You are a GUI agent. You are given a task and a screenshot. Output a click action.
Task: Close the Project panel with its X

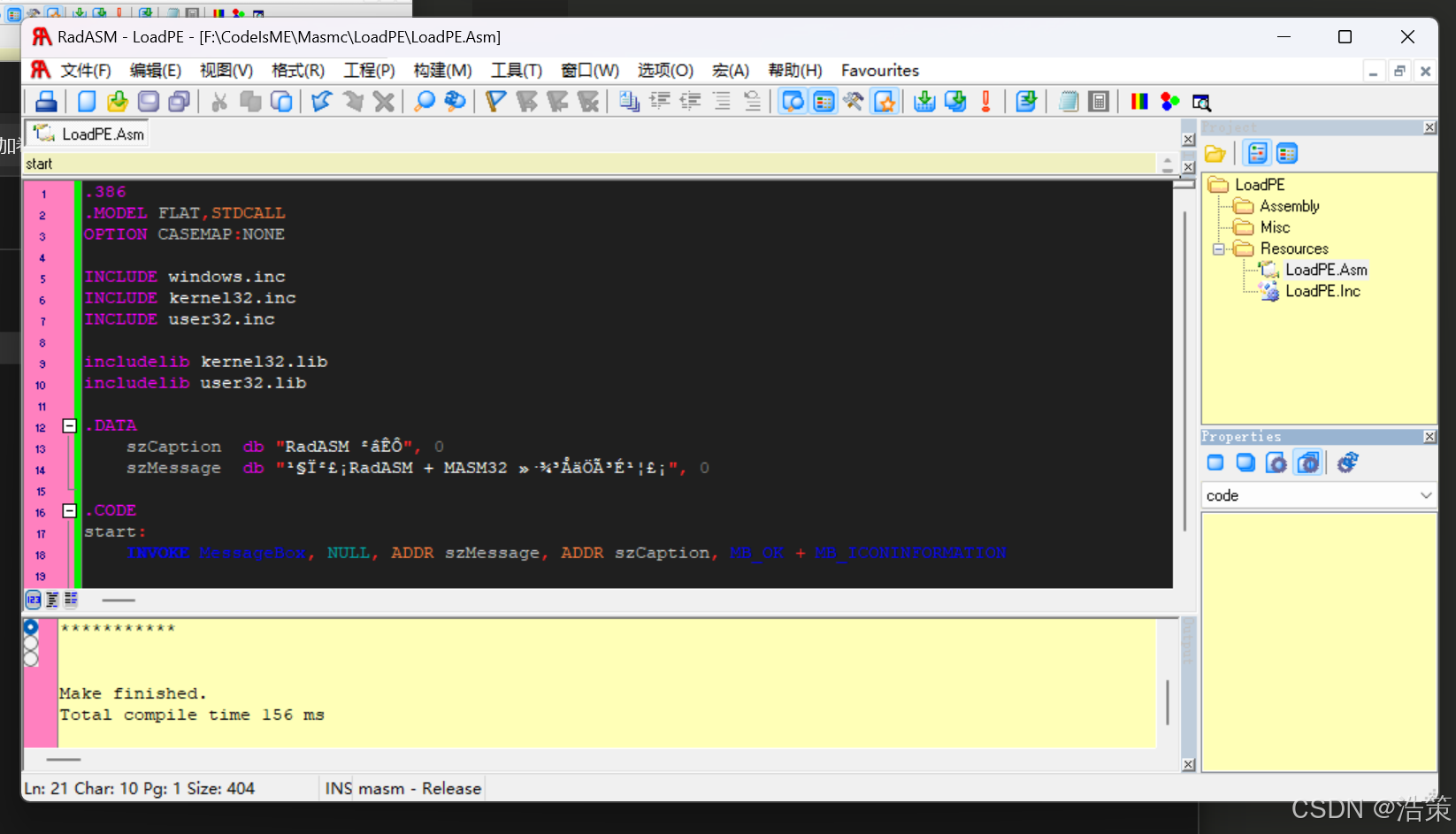(x=1429, y=127)
